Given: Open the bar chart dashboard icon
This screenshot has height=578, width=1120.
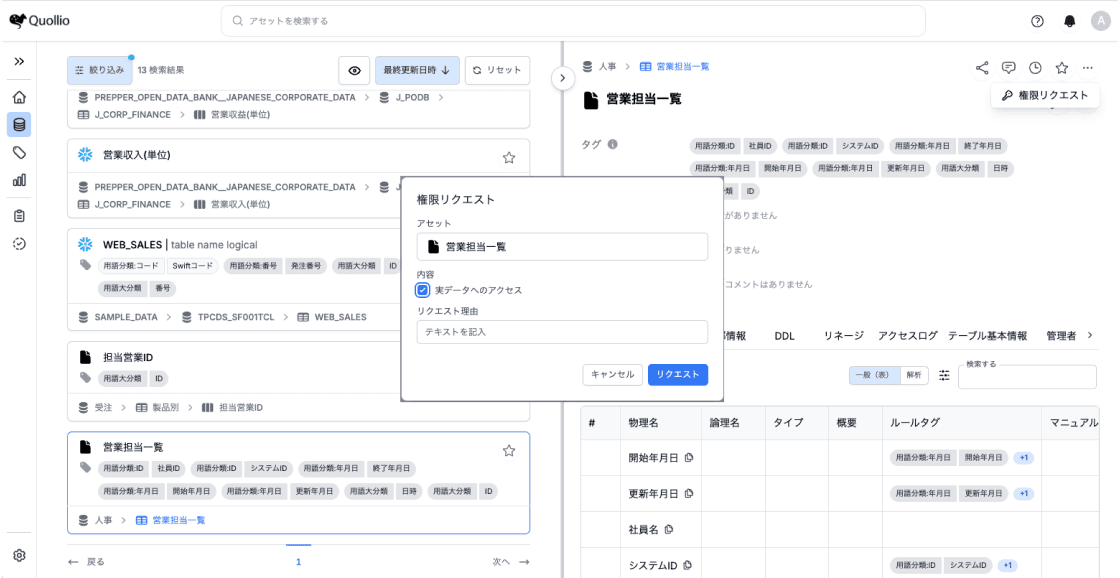Looking at the screenshot, I should (x=19, y=180).
